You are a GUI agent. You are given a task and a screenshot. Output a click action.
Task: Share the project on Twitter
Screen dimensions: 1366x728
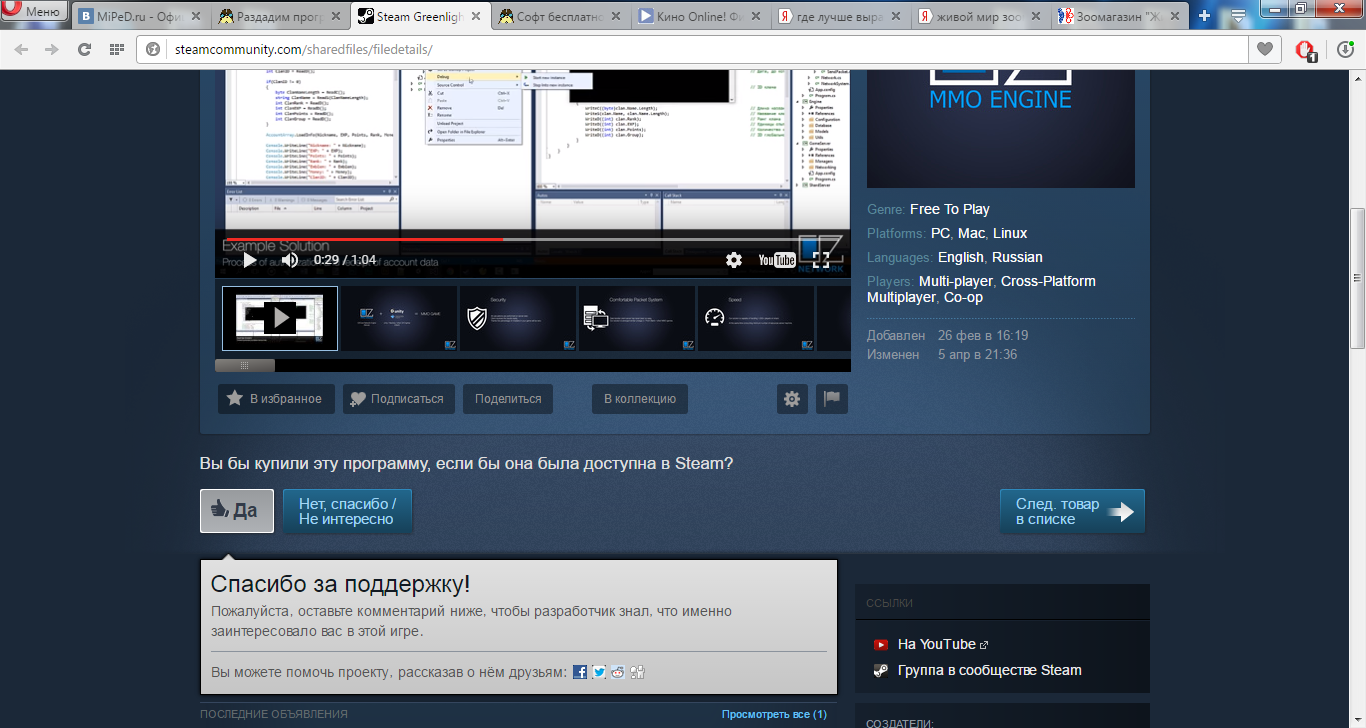599,672
